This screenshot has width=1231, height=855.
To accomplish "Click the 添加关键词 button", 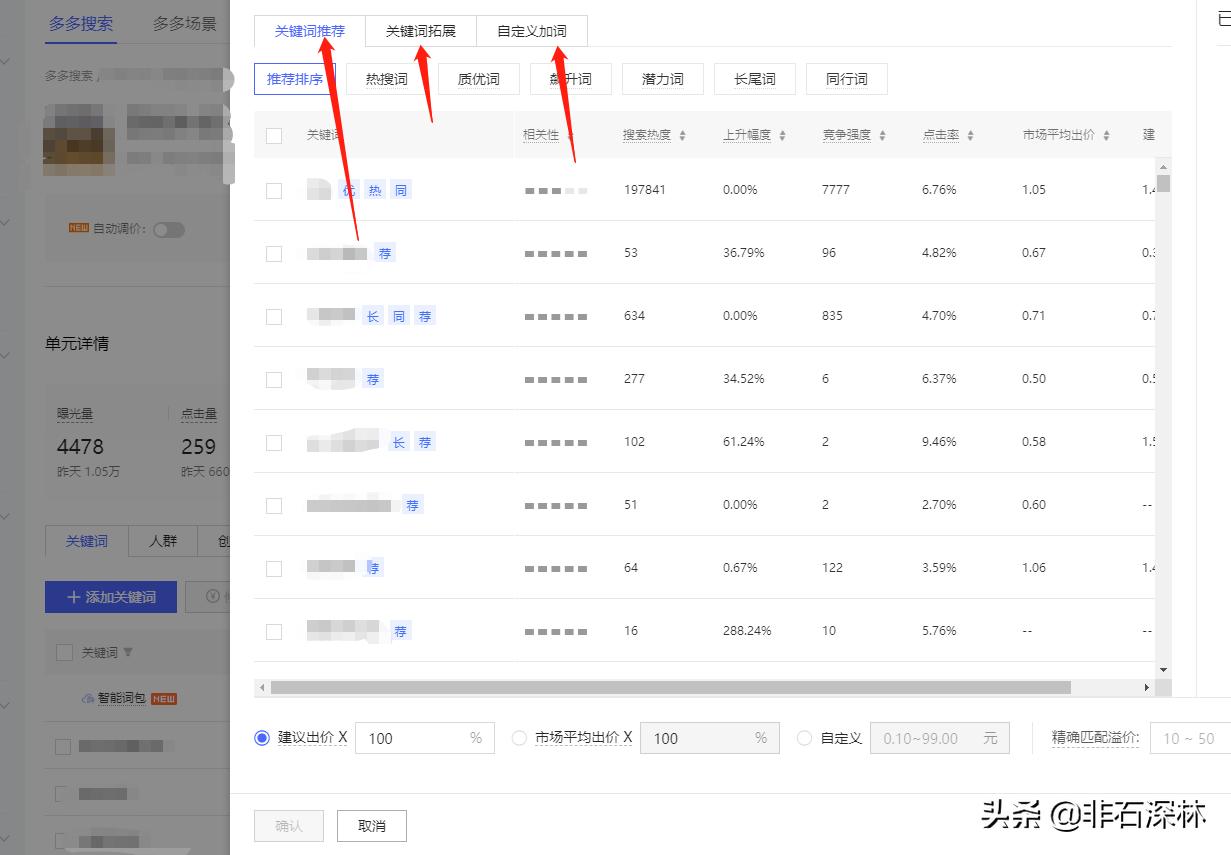I will pyautogui.click(x=110, y=596).
